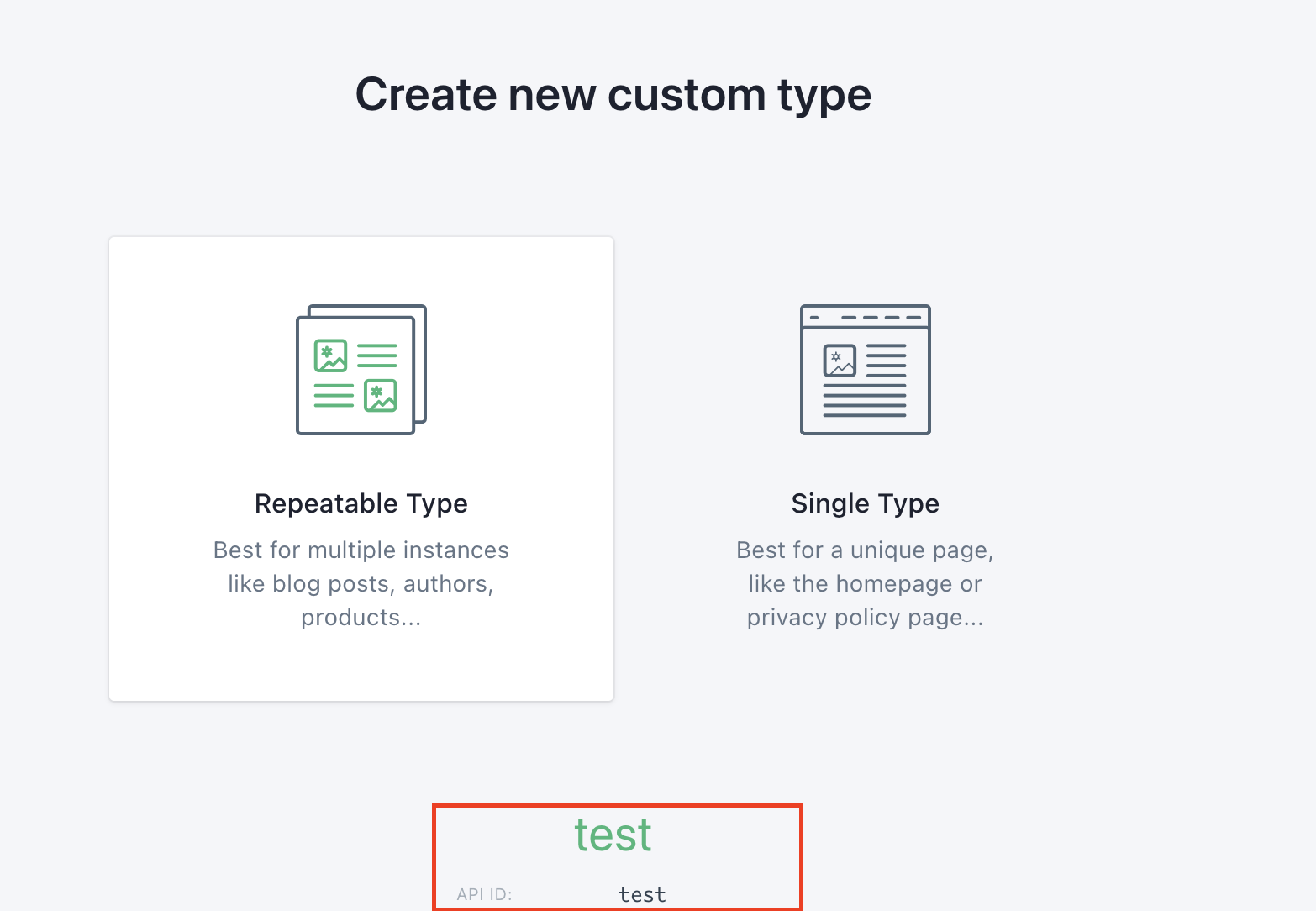This screenshot has height=911, width=1316.
Task: Click the green text lines beside top image glyph
Action: pos(377,355)
